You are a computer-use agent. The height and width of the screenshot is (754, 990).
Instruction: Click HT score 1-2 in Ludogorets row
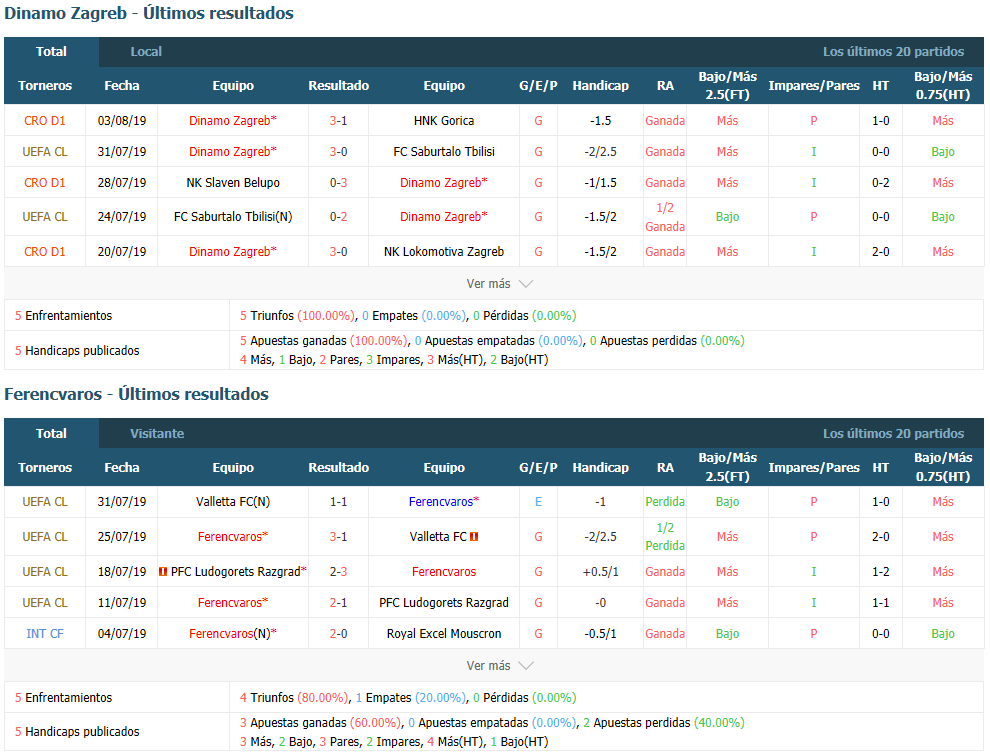click(881, 571)
